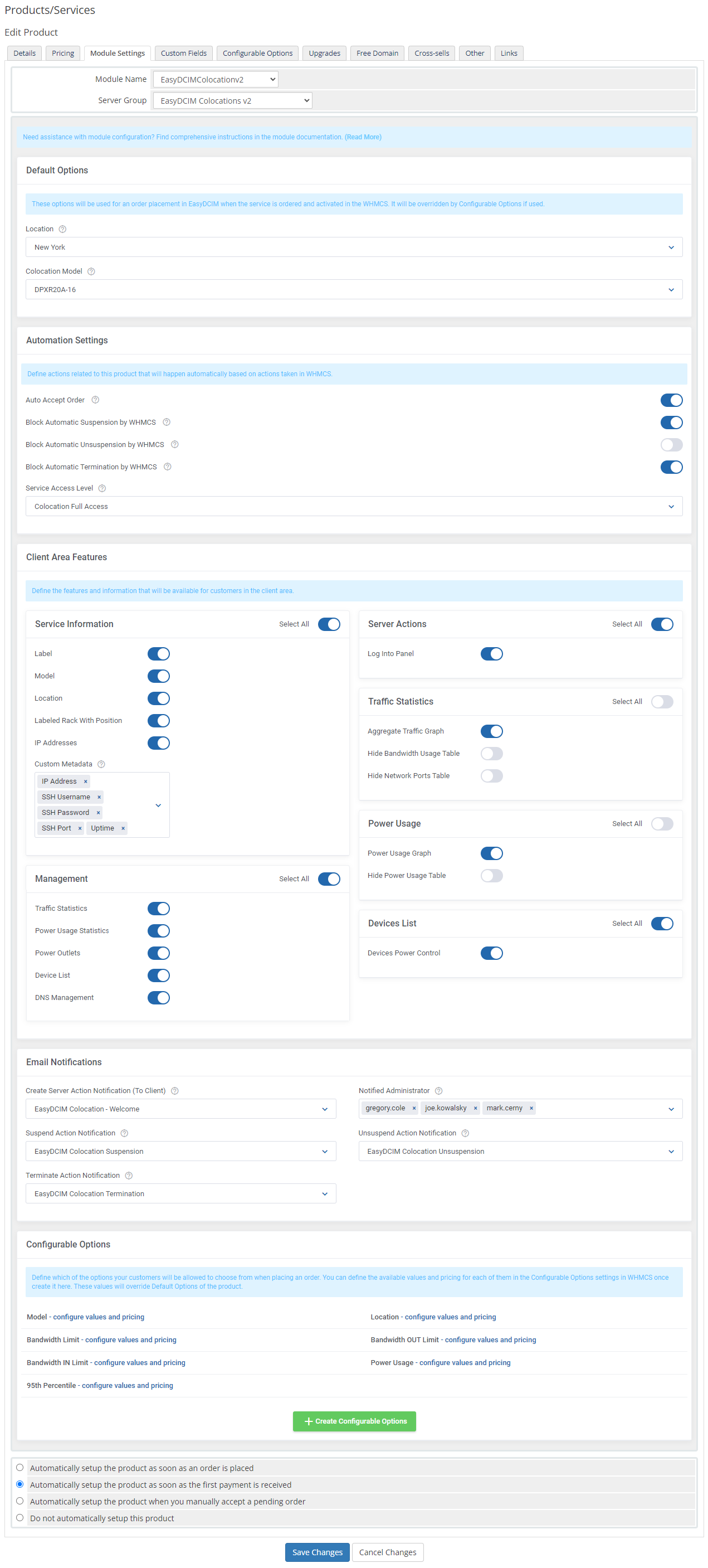Viewport: 708px width, 1568px height.
Task: Open Unsuspend Action Notification dropdown
Action: (x=521, y=1152)
